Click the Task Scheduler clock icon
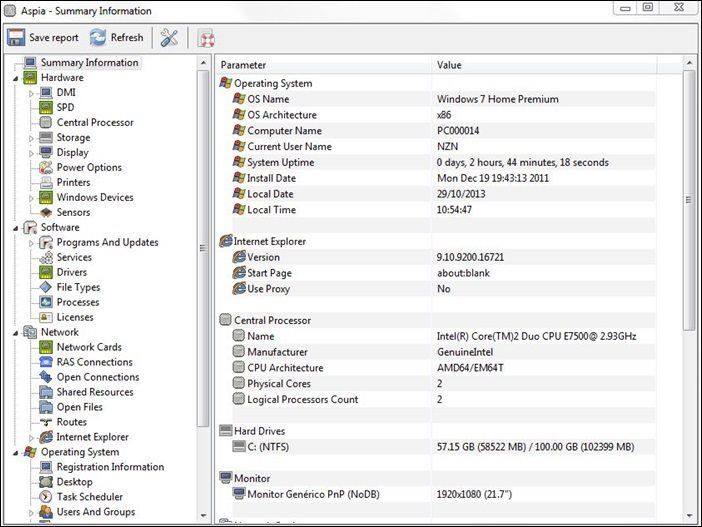The image size is (702, 527). coord(46,497)
